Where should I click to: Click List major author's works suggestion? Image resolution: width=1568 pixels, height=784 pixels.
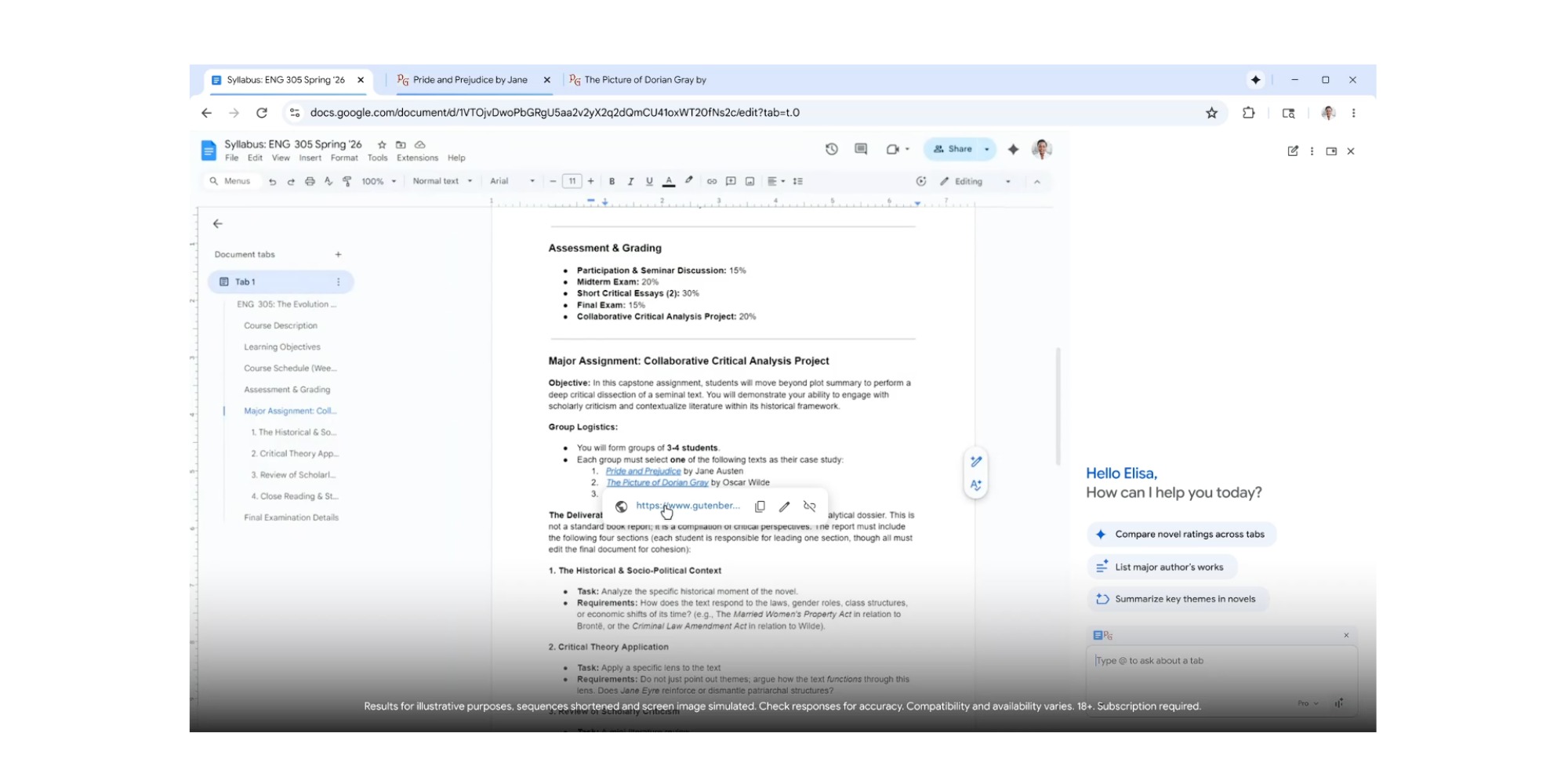click(x=1162, y=567)
